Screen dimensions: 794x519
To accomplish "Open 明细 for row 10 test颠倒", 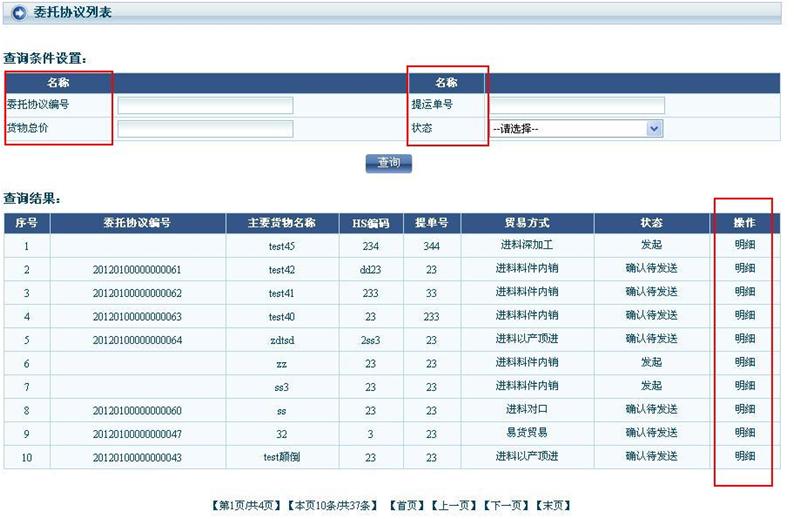I will pyautogui.click(x=745, y=456).
